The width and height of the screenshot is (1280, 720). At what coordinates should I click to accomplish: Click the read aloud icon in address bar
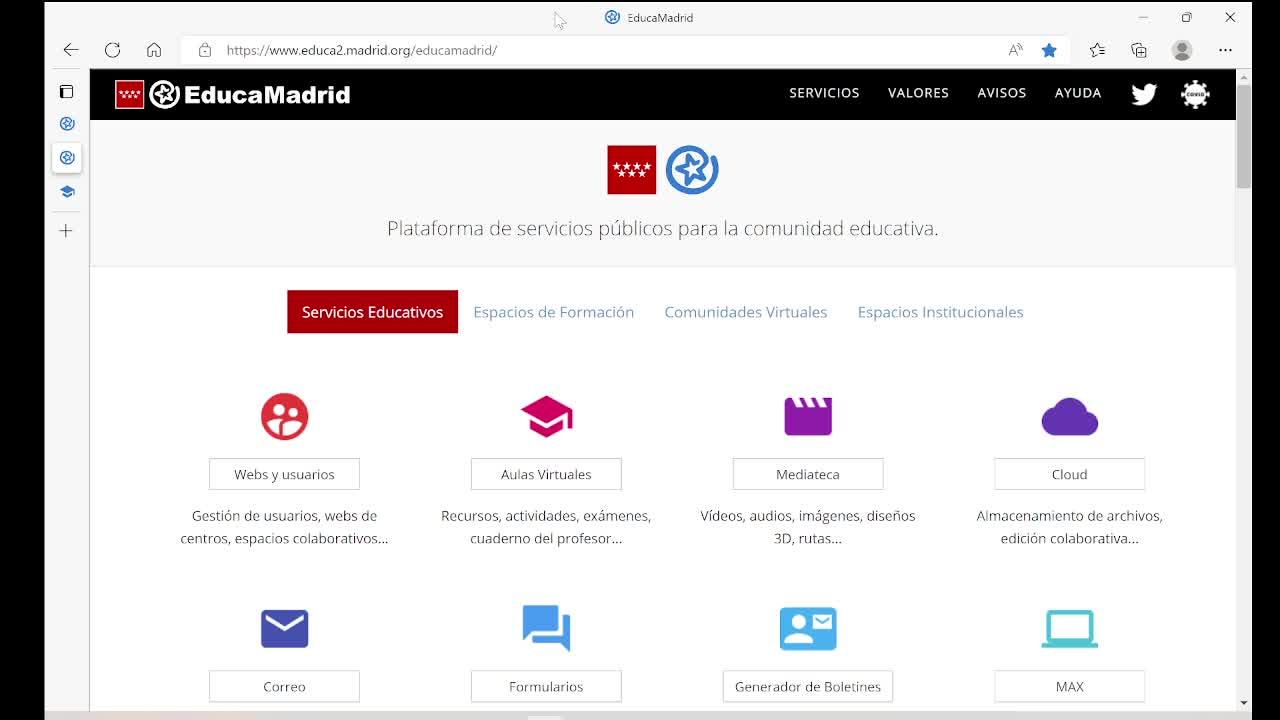[x=1016, y=50]
